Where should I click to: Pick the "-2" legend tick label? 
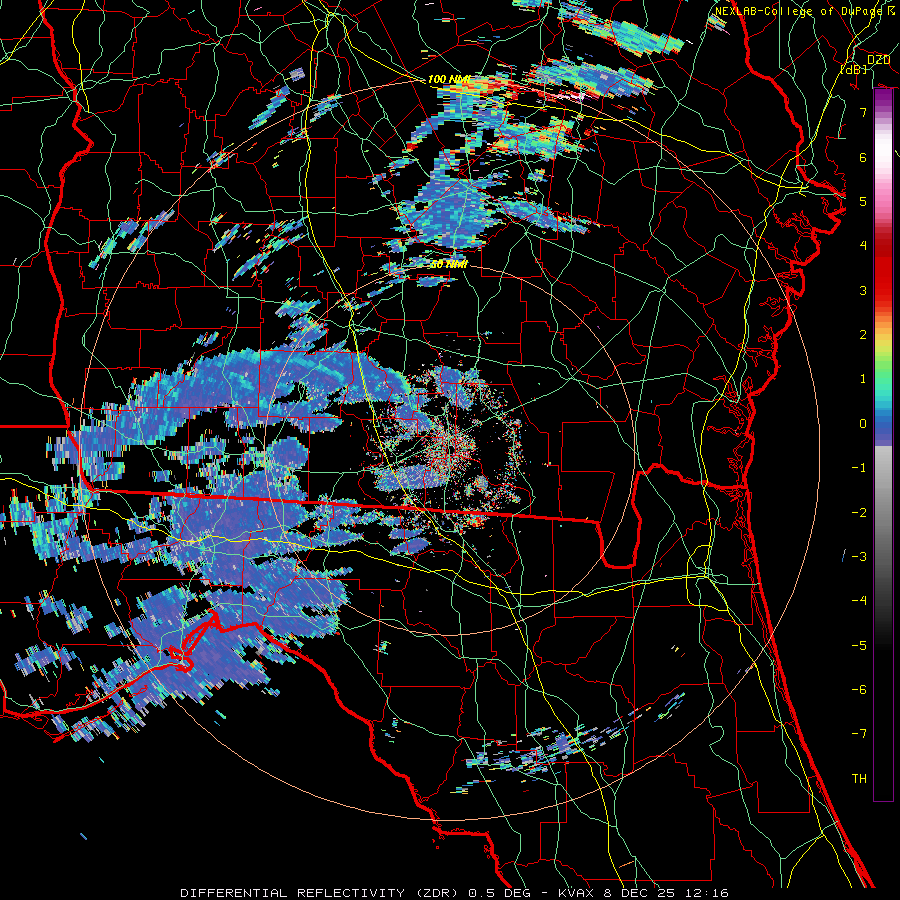point(859,513)
